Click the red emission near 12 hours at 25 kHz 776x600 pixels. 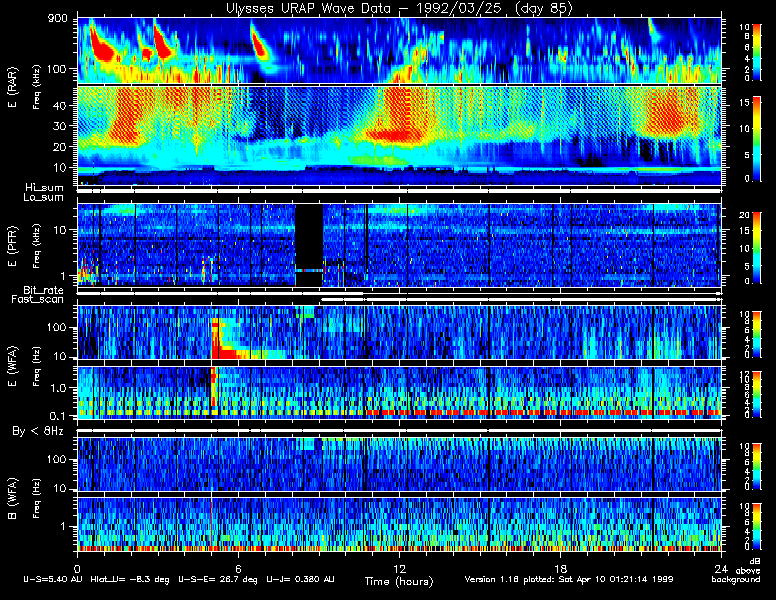pyautogui.click(x=394, y=135)
